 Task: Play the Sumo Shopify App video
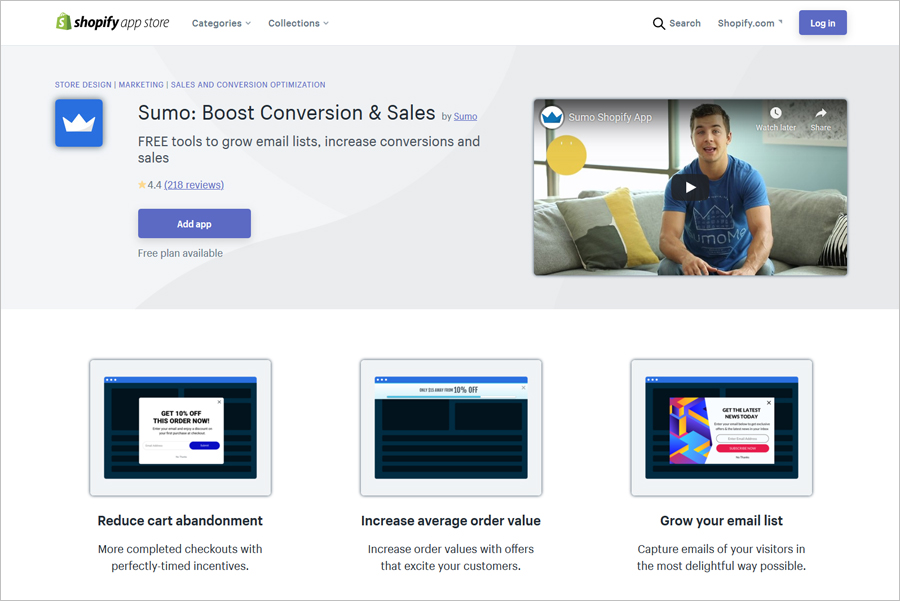point(690,187)
